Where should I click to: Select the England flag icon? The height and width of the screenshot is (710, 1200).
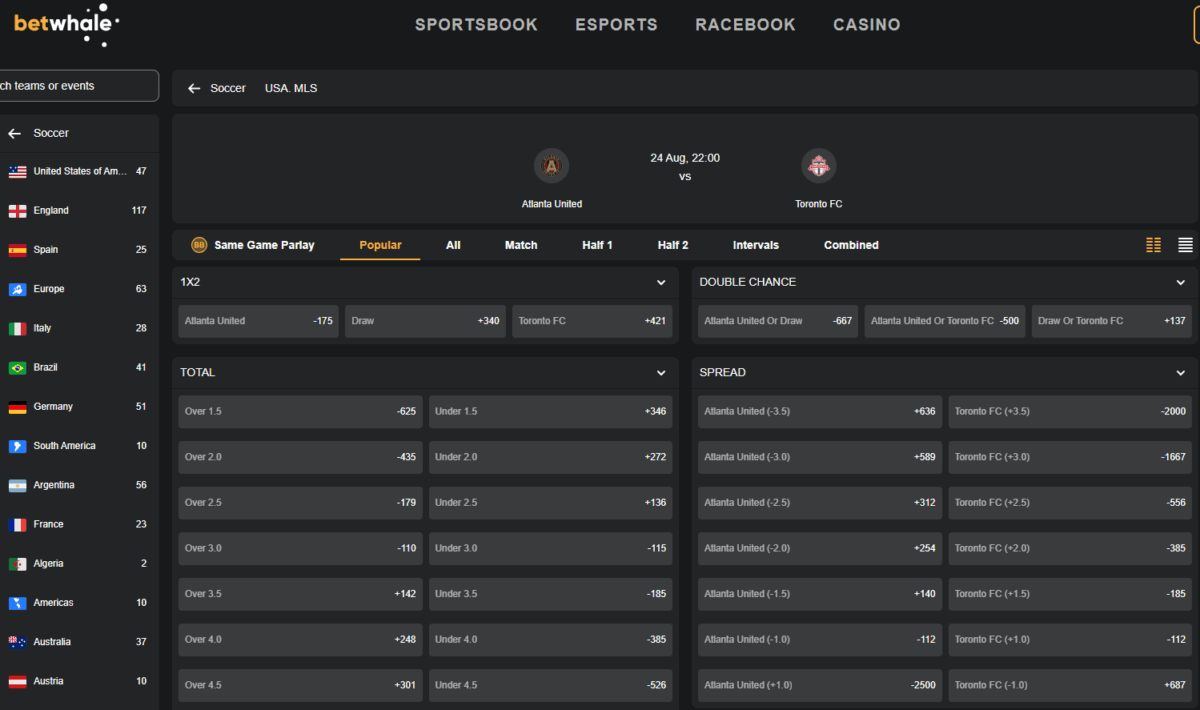(17, 211)
